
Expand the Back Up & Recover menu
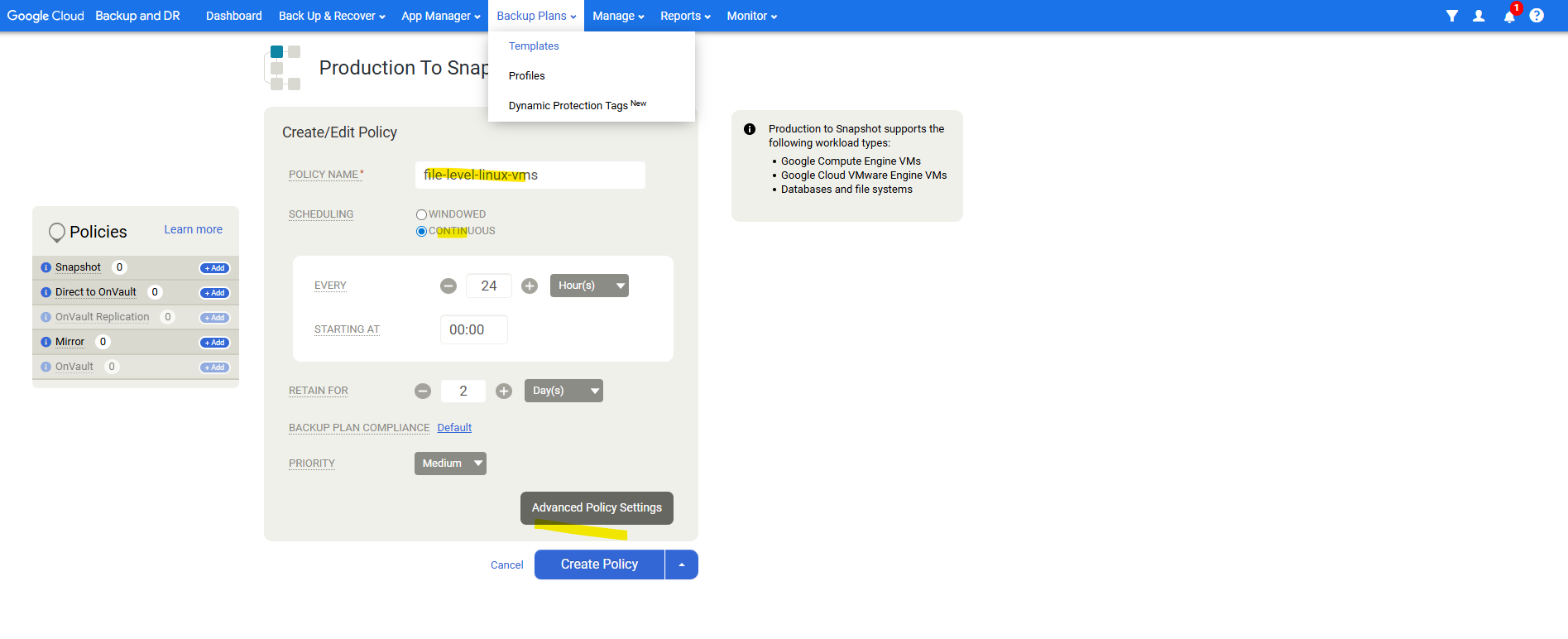point(332,16)
